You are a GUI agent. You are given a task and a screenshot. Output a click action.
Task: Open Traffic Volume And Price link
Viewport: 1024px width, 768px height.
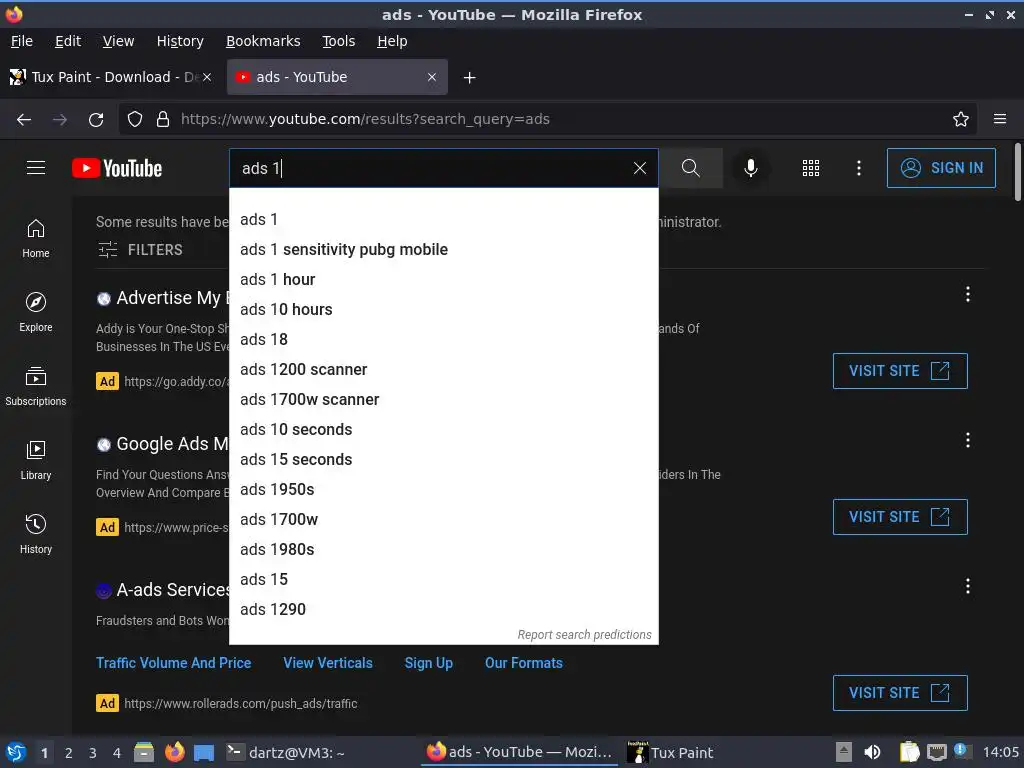[174, 663]
